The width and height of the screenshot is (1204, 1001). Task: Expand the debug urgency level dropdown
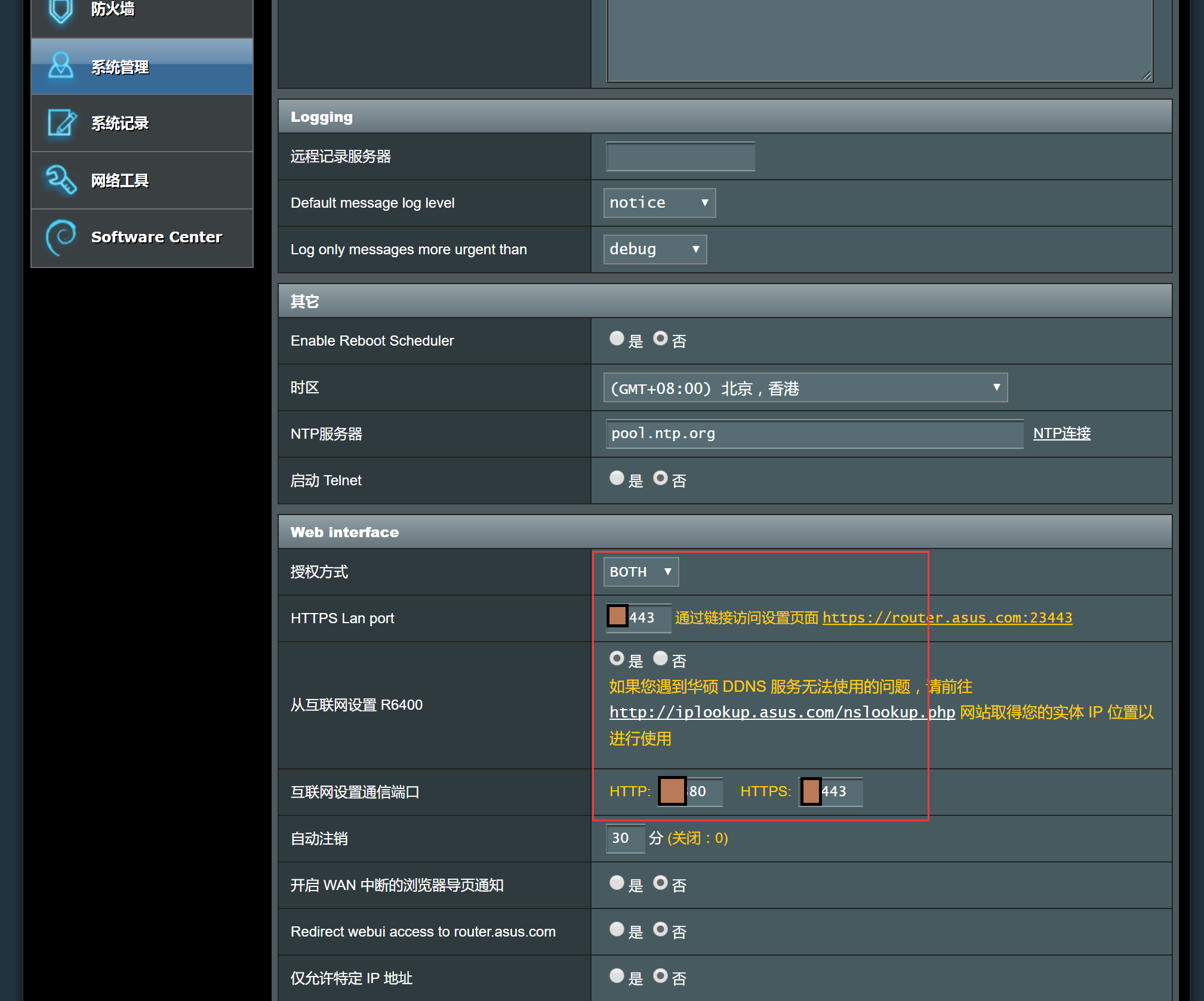(x=655, y=250)
